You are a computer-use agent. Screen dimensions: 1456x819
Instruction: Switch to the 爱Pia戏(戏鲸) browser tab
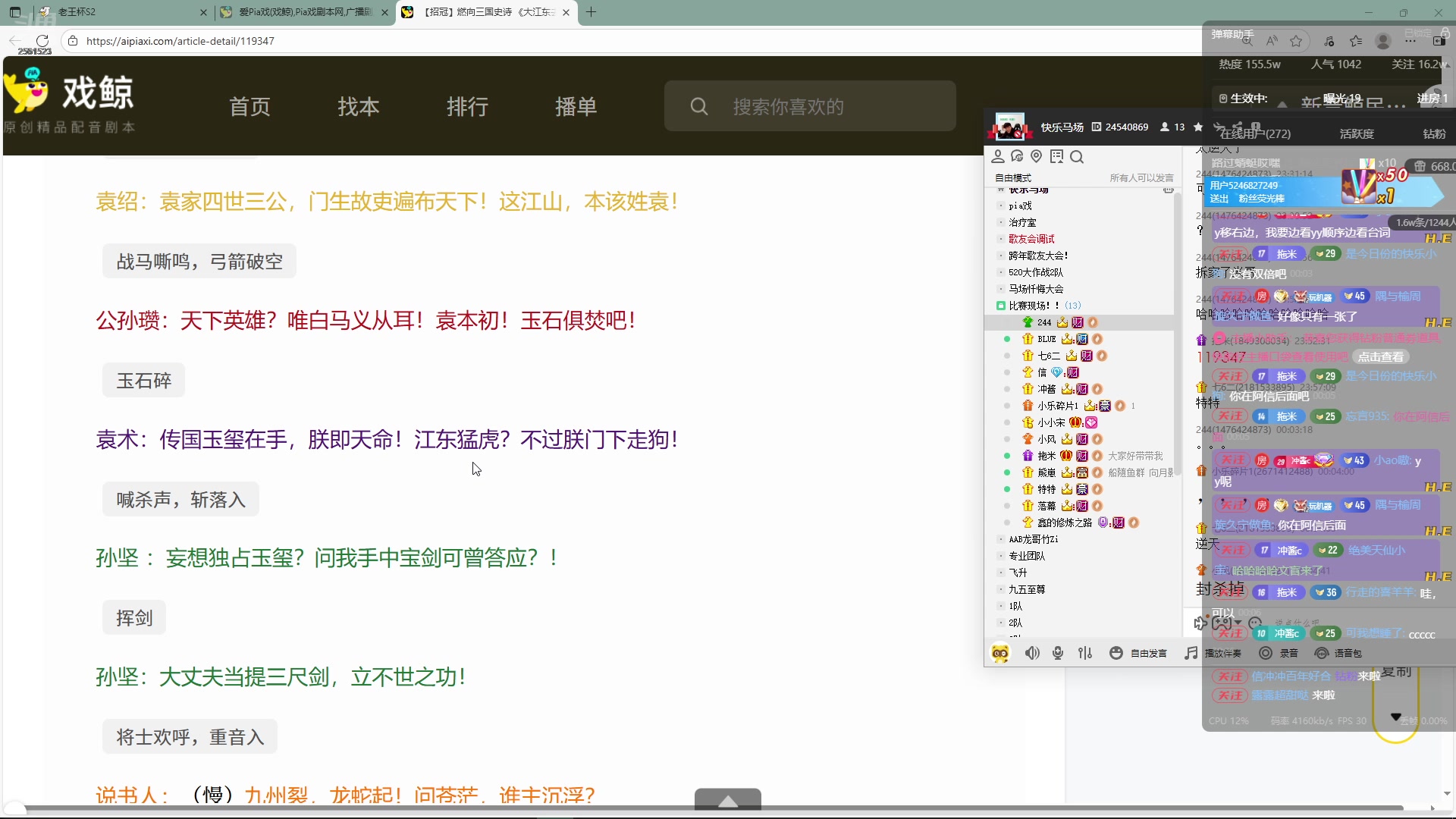coord(303,12)
